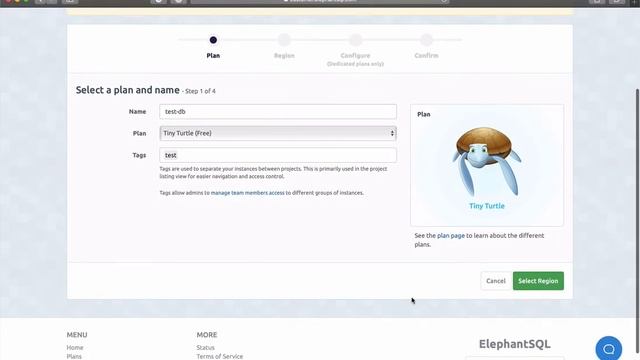
Task: Click the Region step label
Action: tap(284, 56)
